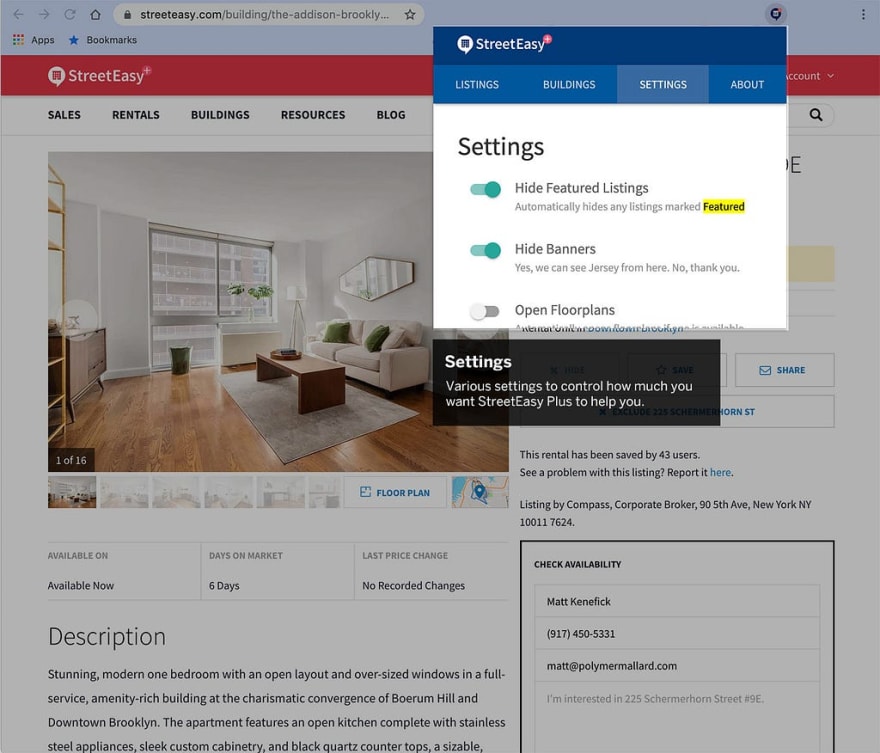880x753 pixels.
Task: Toggle off Hide Featured Listings
Action: point(485,190)
